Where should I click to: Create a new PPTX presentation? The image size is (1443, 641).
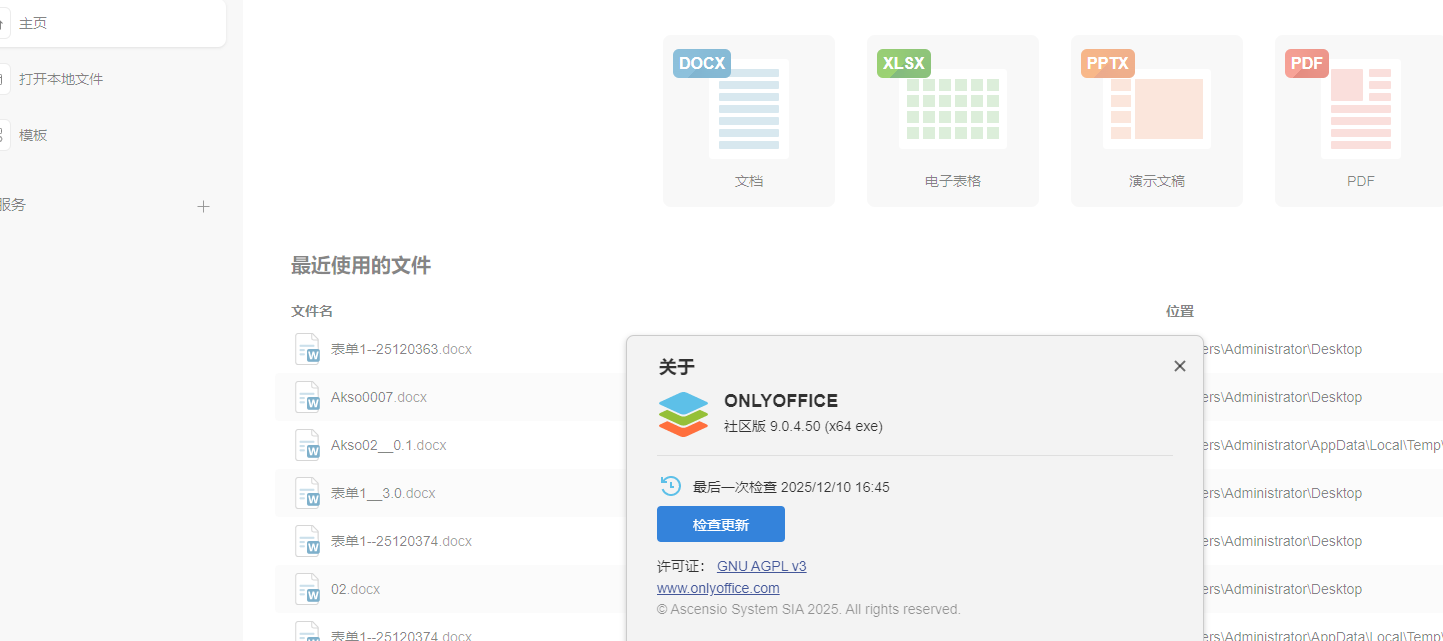tap(1156, 120)
